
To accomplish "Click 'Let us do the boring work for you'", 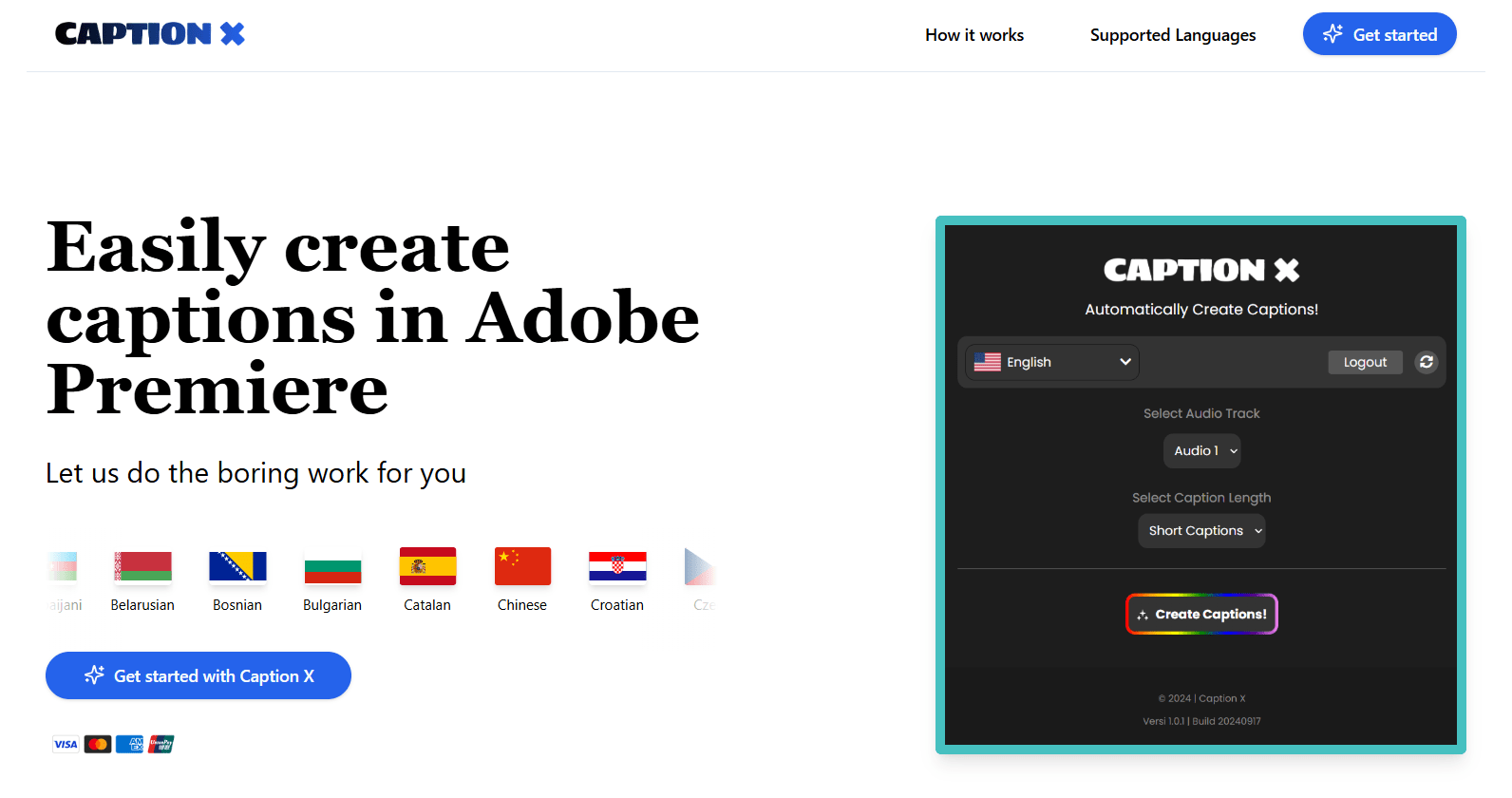I will tap(256, 473).
